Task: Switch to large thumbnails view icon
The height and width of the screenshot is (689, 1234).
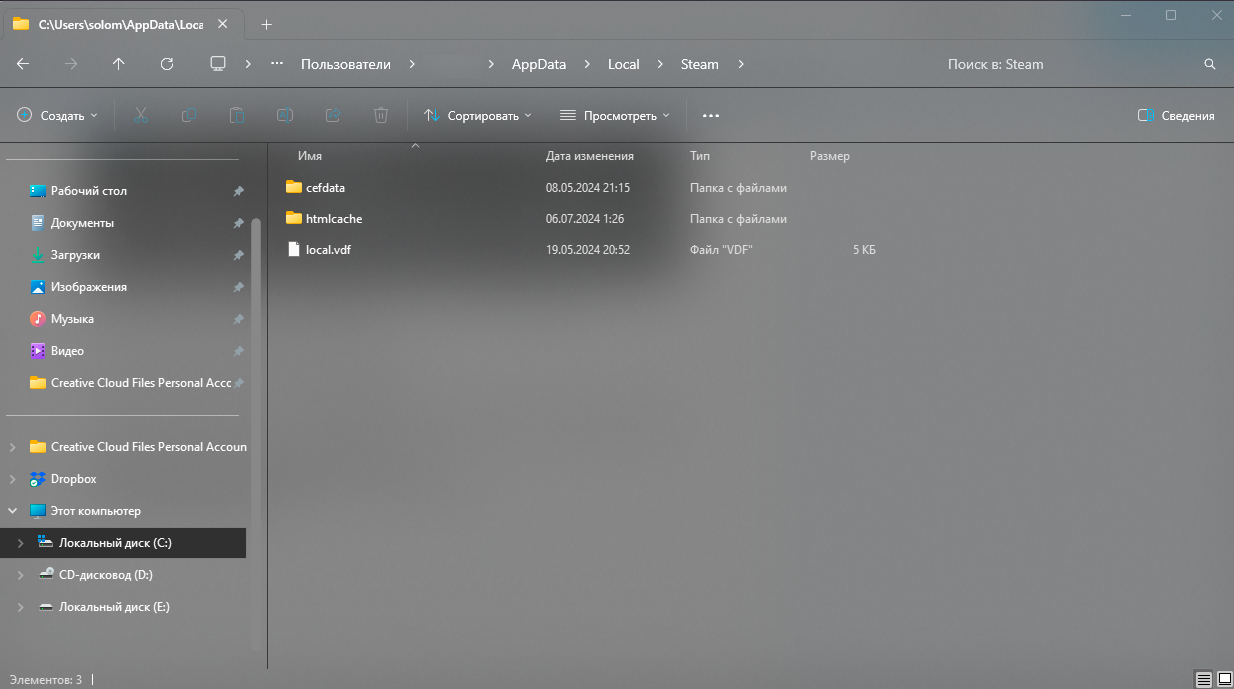Action: (x=1224, y=678)
